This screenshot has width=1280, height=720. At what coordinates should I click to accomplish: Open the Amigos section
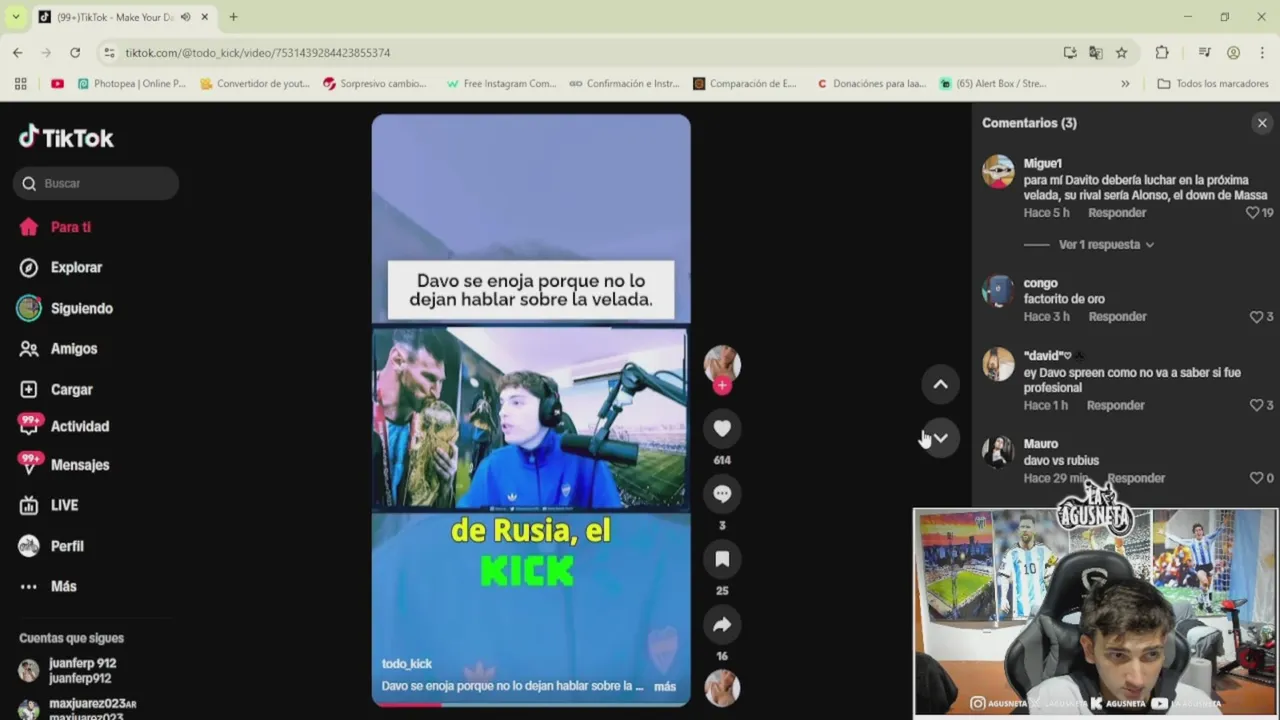coord(60,349)
